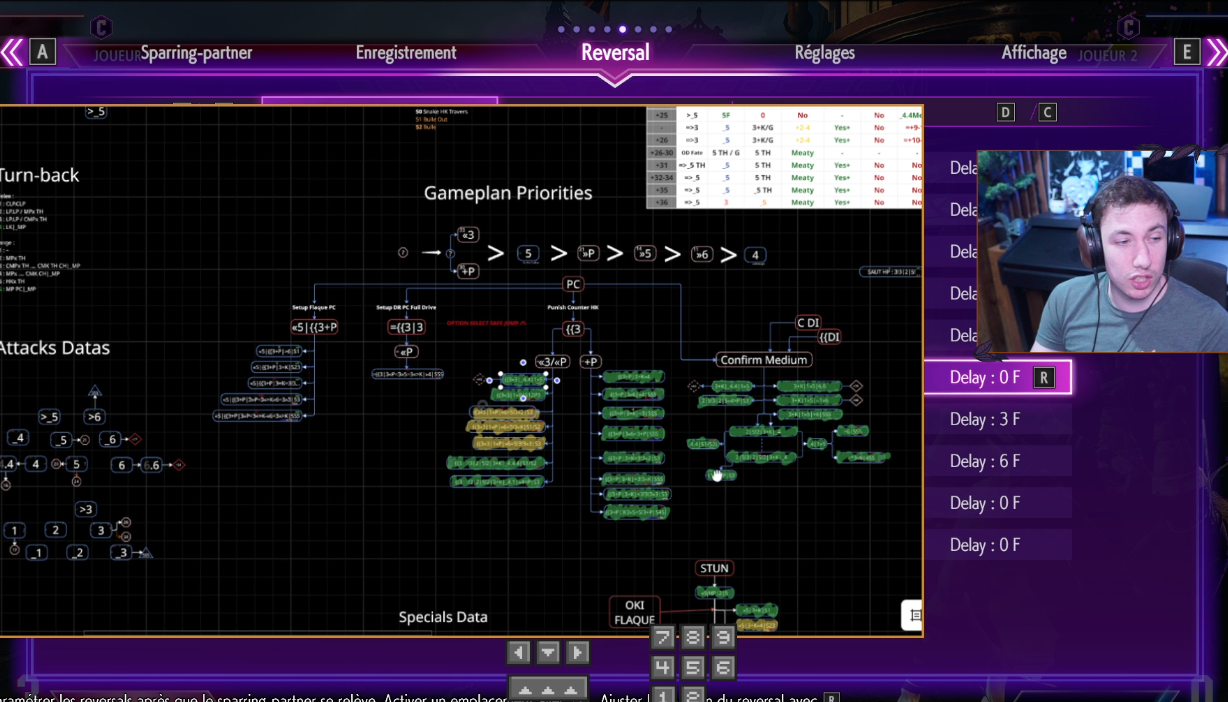
Task: Click numpad key 8
Action: pos(693,637)
